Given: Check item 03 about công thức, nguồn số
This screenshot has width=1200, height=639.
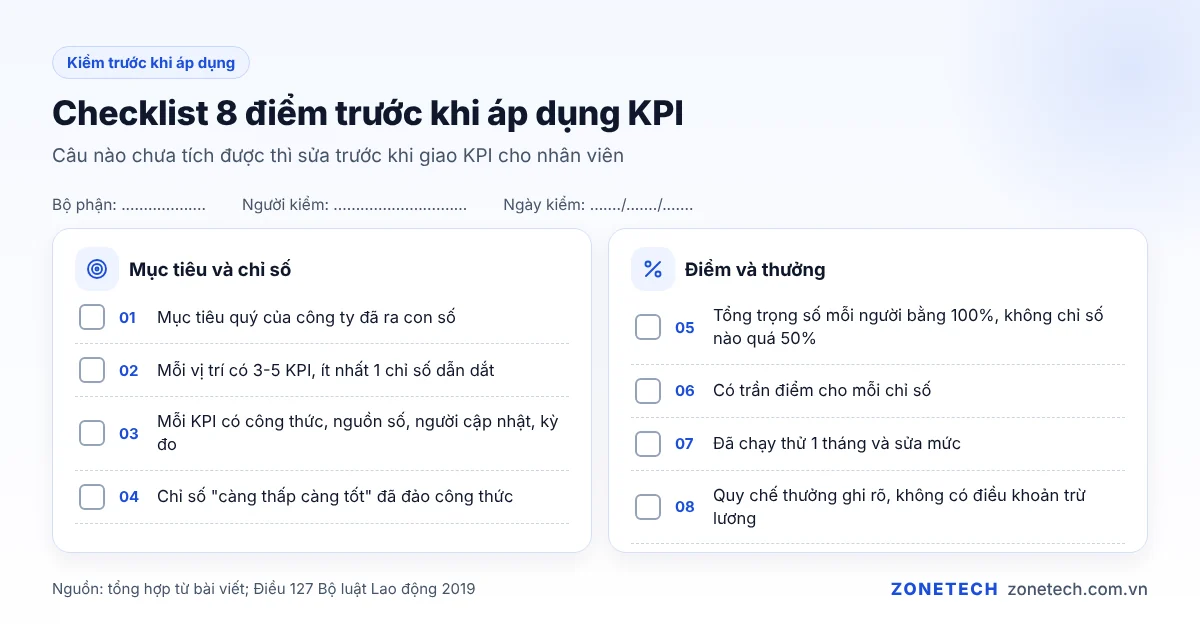Looking at the screenshot, I should (x=92, y=433).
